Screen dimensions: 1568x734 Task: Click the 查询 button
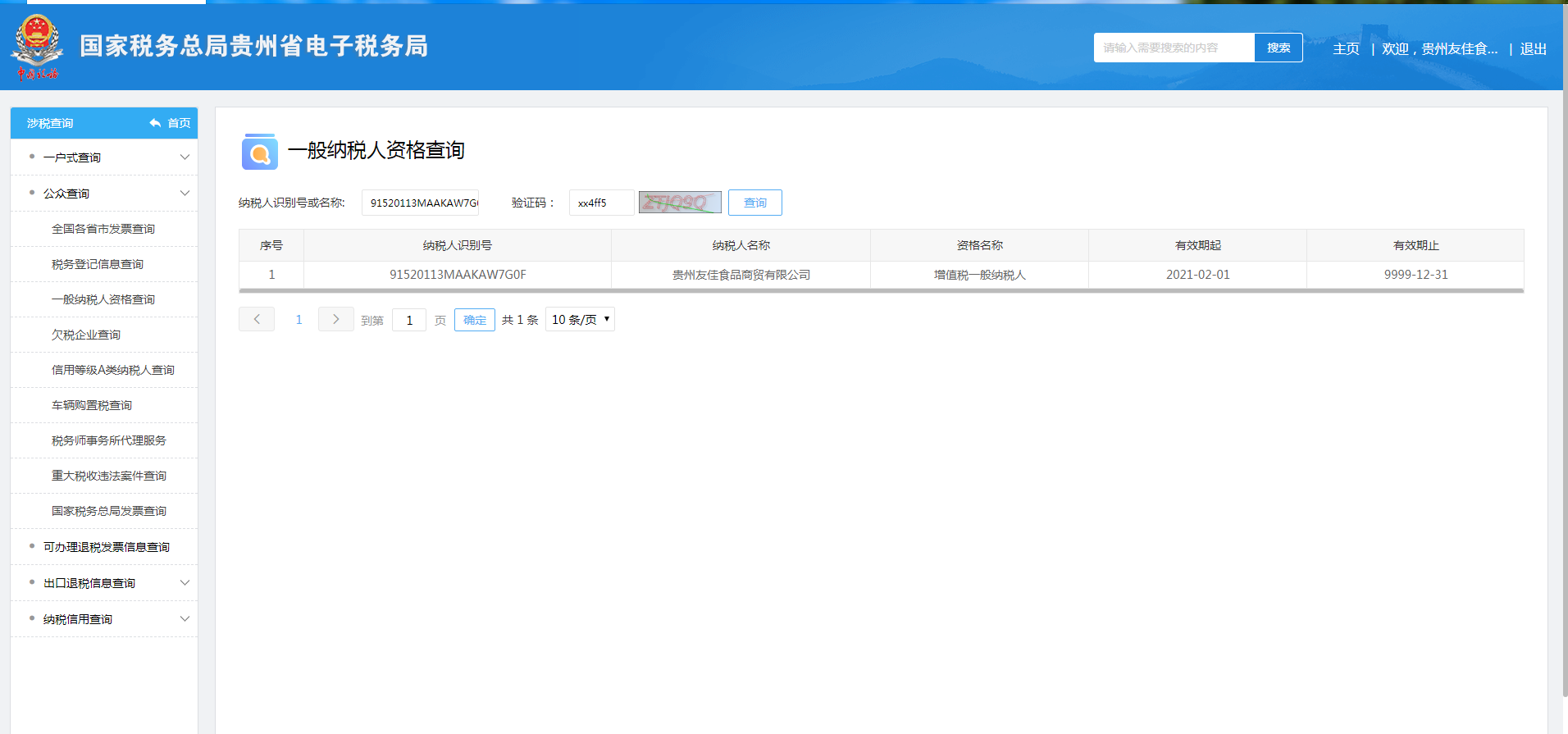coord(754,203)
